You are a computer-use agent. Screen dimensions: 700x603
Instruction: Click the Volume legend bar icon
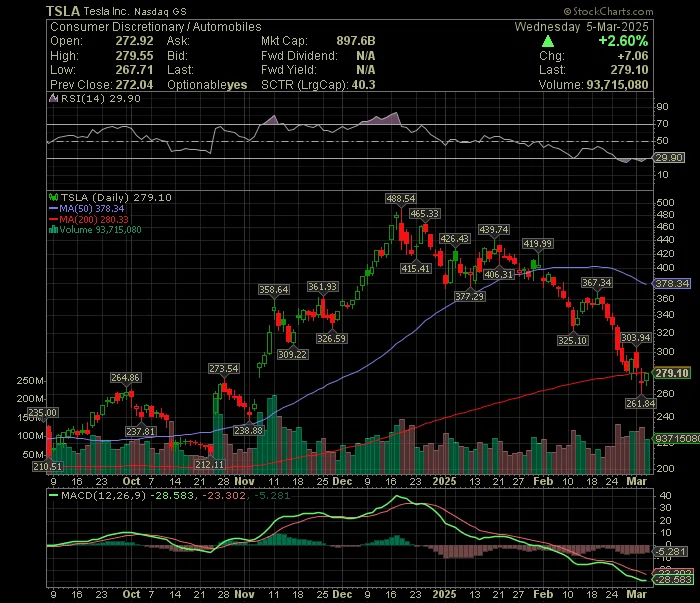coord(53,230)
